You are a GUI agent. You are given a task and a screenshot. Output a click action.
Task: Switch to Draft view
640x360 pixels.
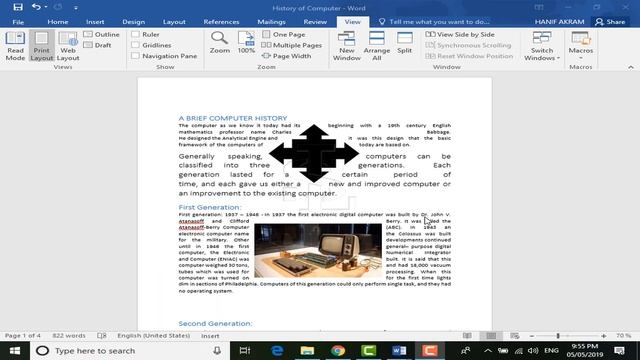98,45
